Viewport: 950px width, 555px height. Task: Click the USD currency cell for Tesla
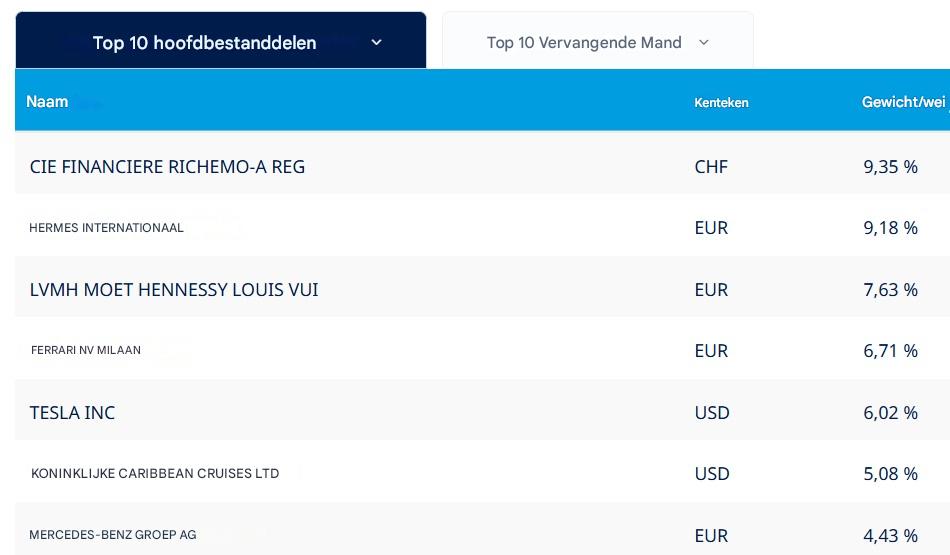pyautogui.click(x=712, y=413)
